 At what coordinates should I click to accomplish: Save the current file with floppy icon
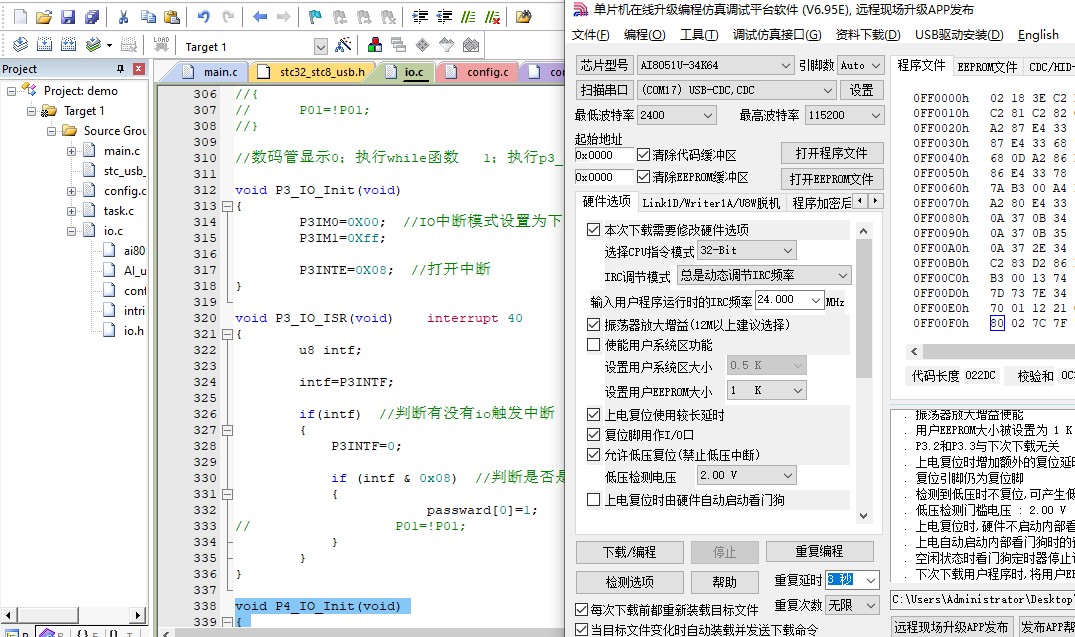point(68,16)
